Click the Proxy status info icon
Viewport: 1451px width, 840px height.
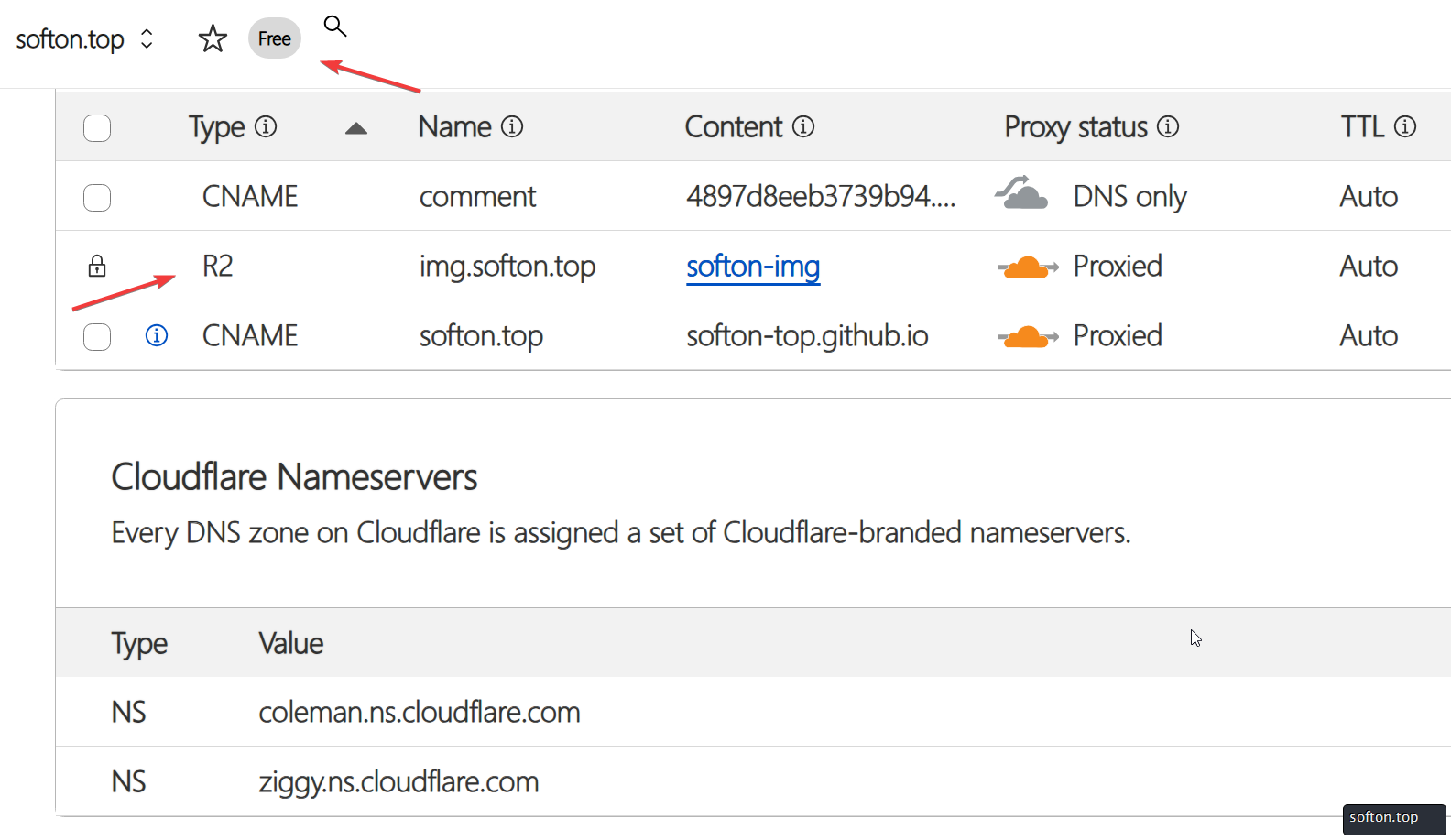(1168, 126)
